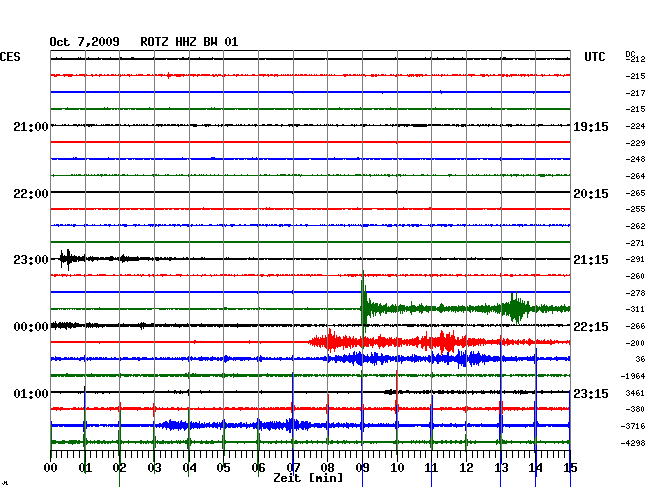This screenshot has width=650, height=494.
Task: Click the '21:15' UTC time label
Action: tap(591, 260)
